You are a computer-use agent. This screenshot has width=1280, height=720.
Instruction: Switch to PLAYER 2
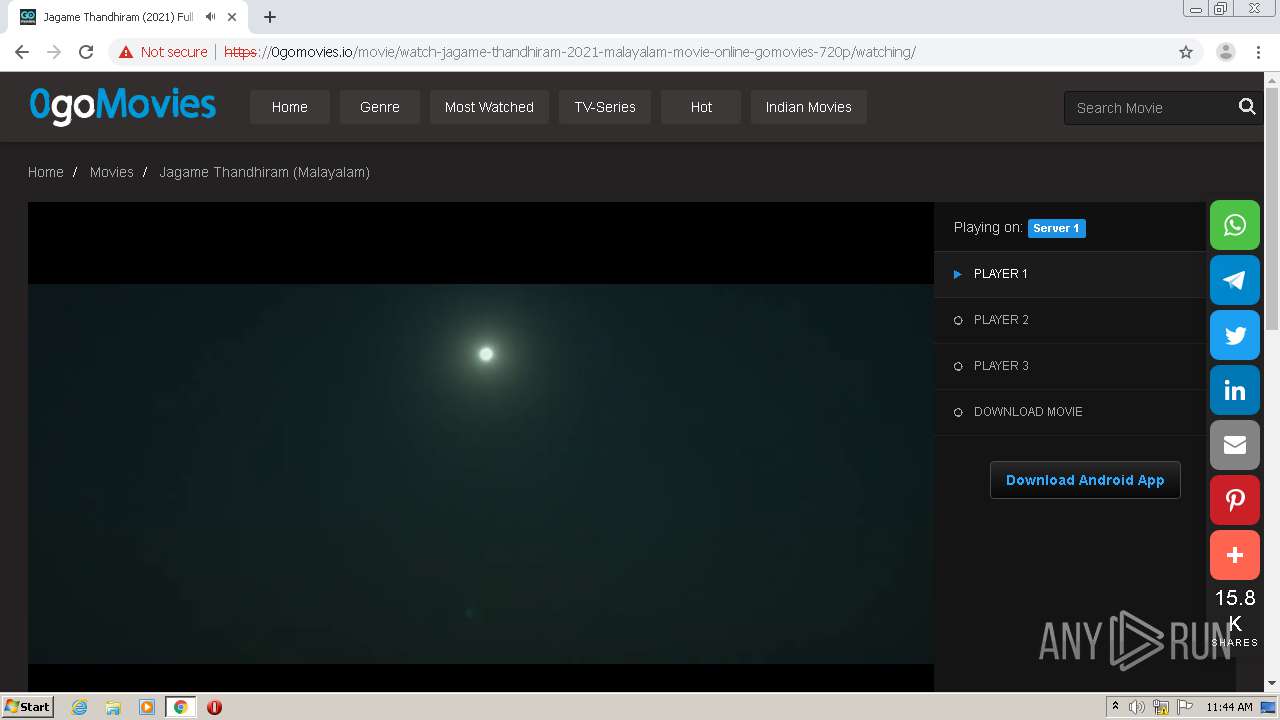click(x=1070, y=320)
